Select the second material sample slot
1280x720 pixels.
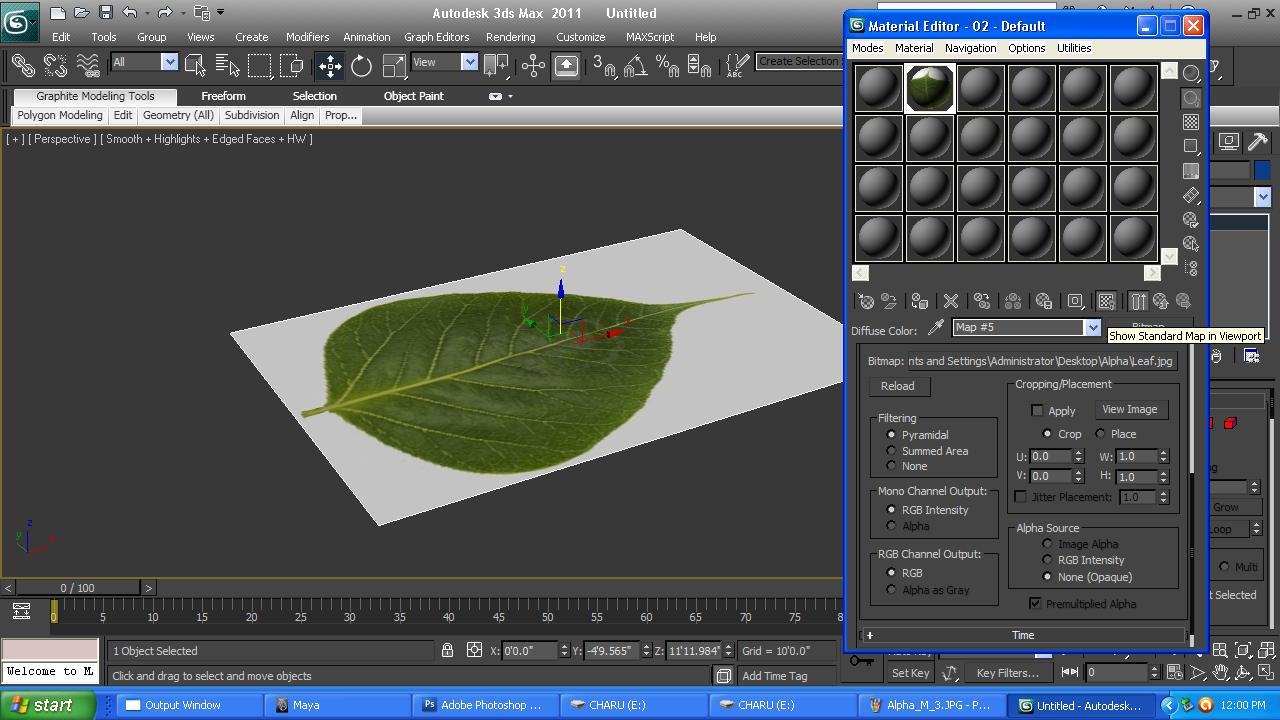point(929,87)
